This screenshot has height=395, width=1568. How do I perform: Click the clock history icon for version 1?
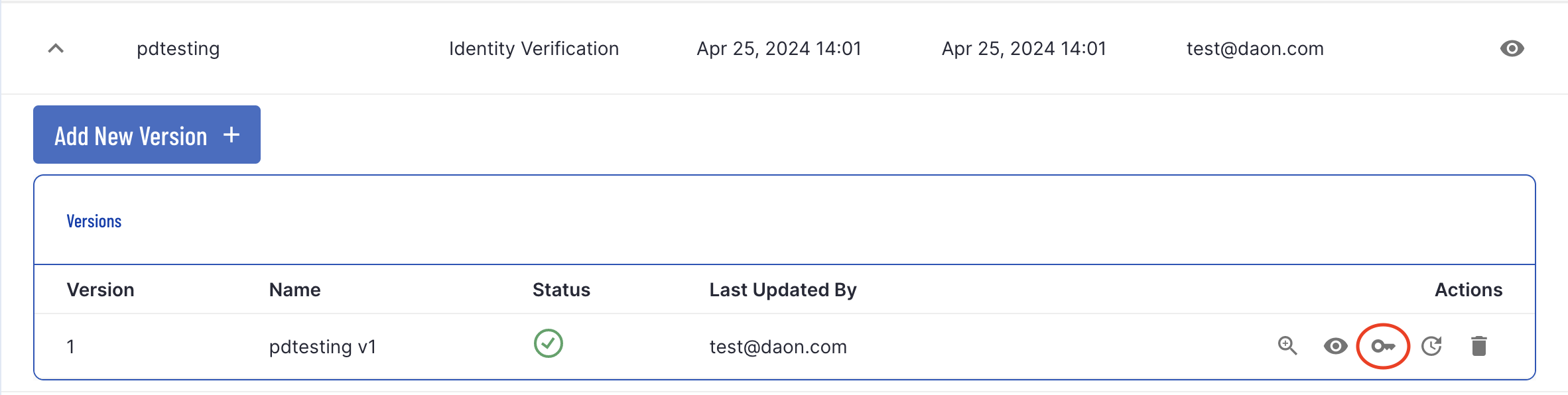(x=1431, y=346)
